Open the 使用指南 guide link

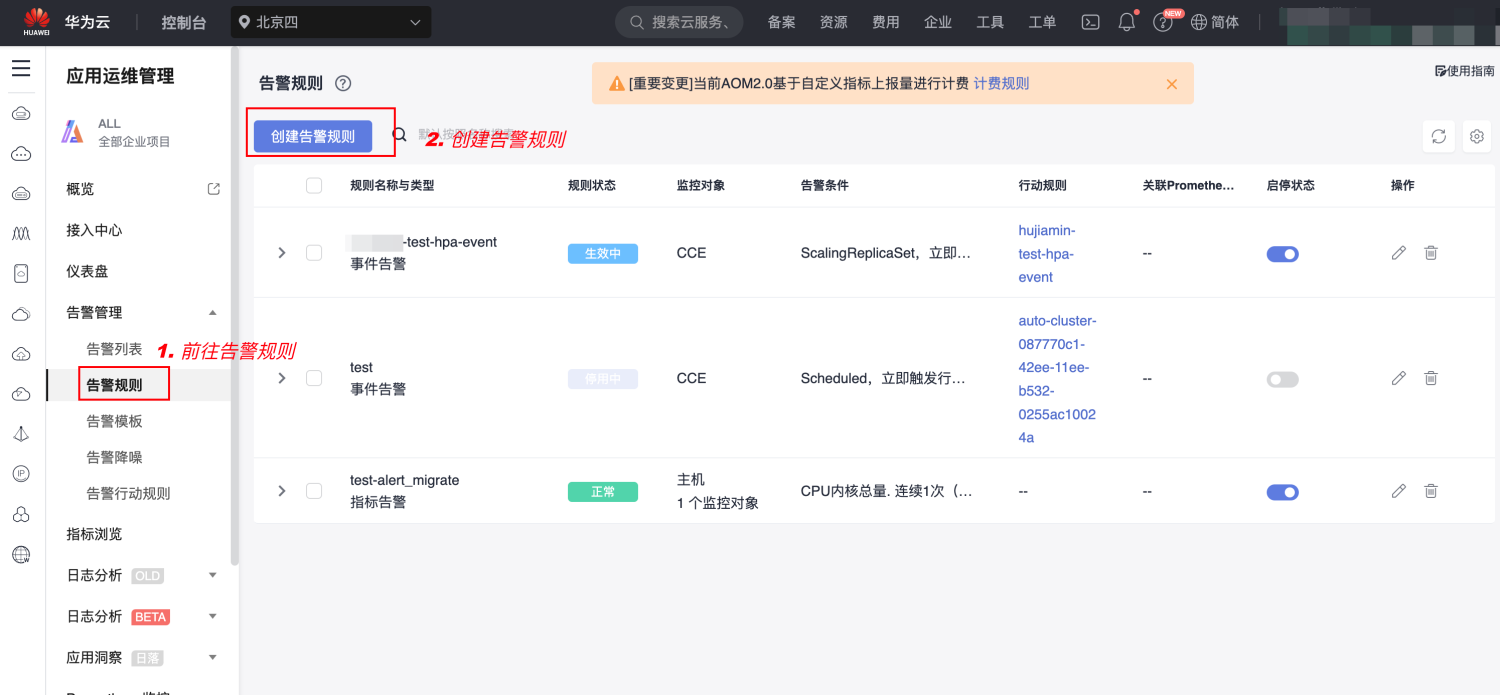pyautogui.click(x=1465, y=71)
